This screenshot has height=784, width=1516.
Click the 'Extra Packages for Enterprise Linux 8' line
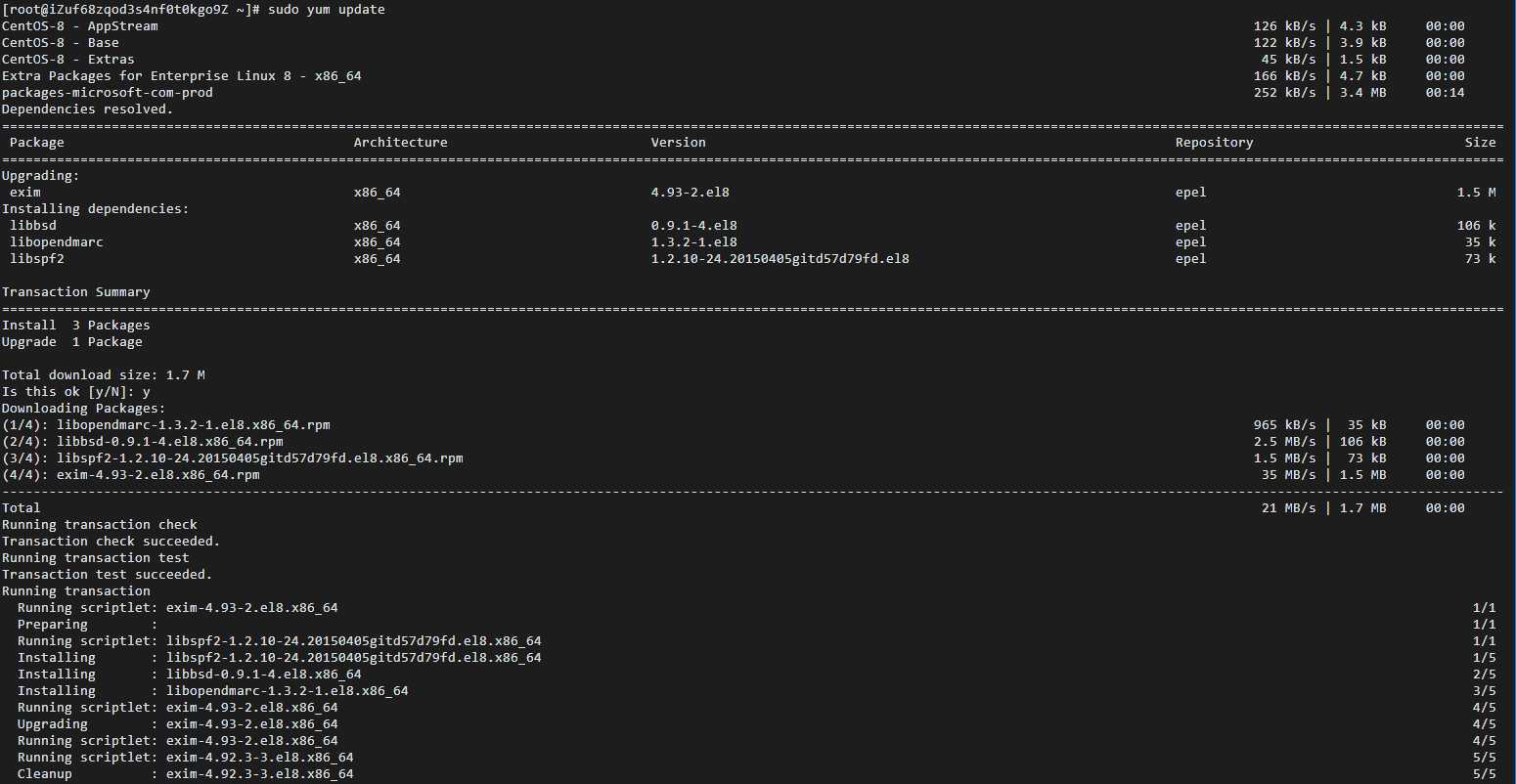coord(734,76)
